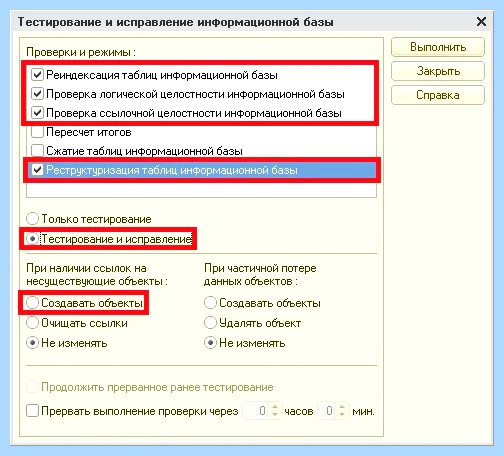Click the minutes (мин.) input field

click(x=326, y=411)
